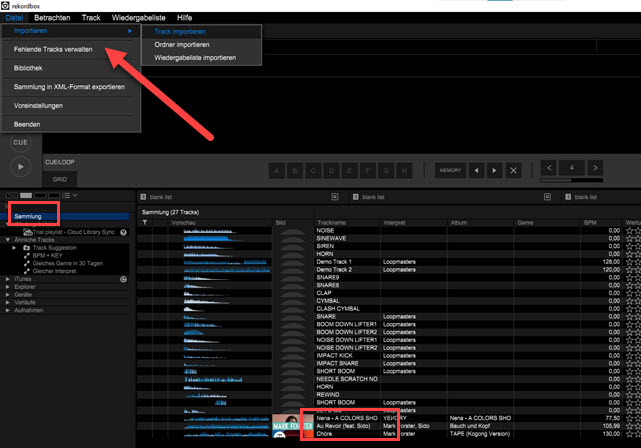Sort by the Interpret column header
Screen dimensions: 641x448
414,223
